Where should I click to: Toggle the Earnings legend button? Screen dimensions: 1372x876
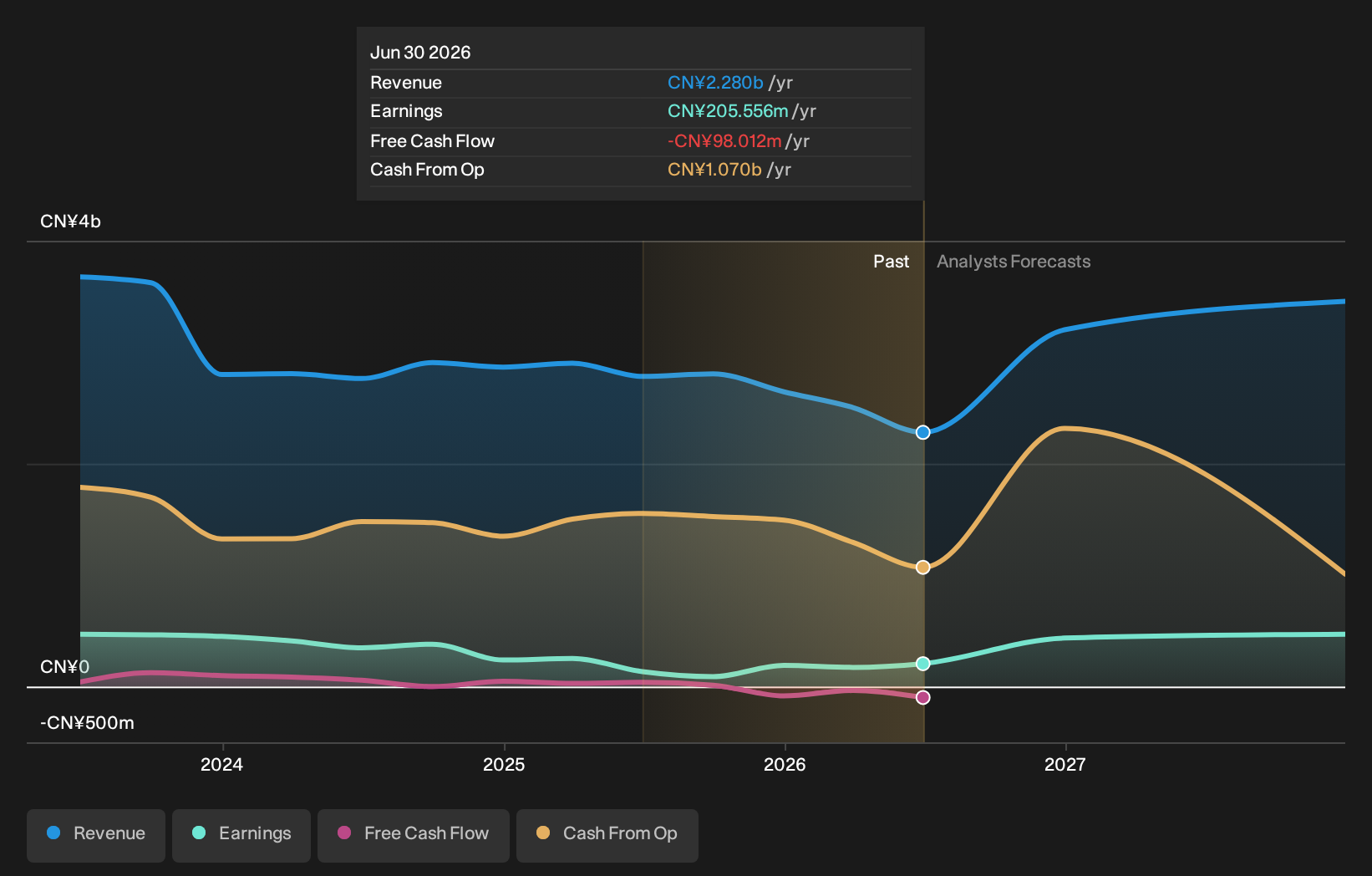pyautogui.click(x=241, y=835)
